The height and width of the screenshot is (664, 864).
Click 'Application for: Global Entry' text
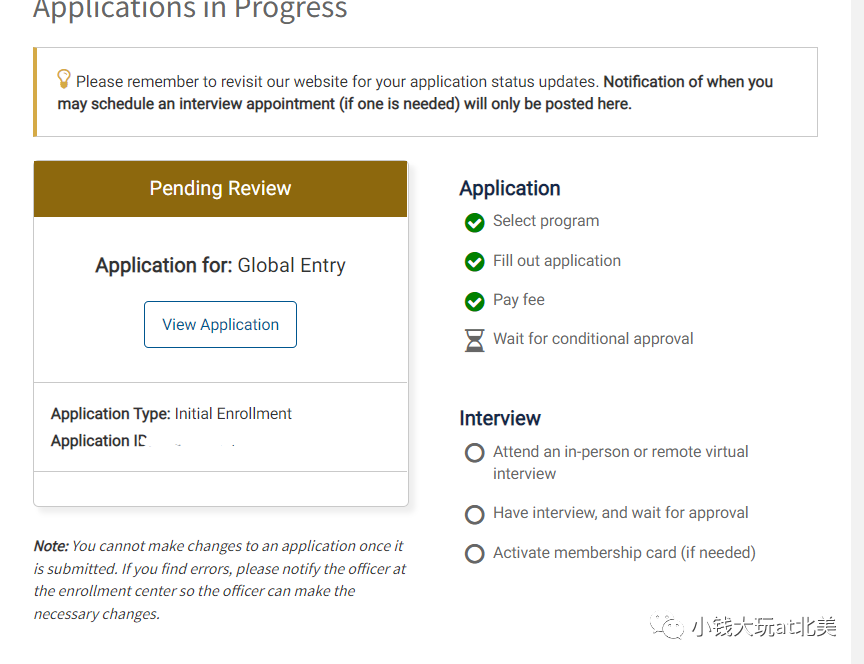pyautogui.click(x=220, y=266)
